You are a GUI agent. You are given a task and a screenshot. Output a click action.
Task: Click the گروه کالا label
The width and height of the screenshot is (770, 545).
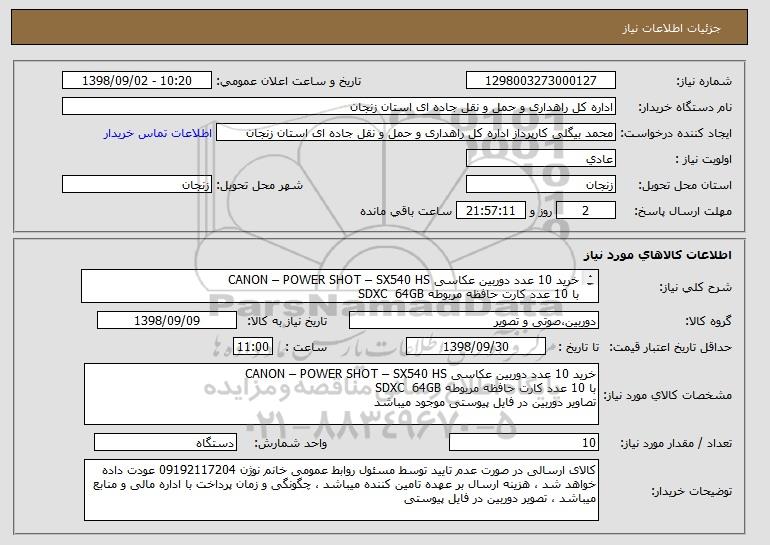coord(708,321)
